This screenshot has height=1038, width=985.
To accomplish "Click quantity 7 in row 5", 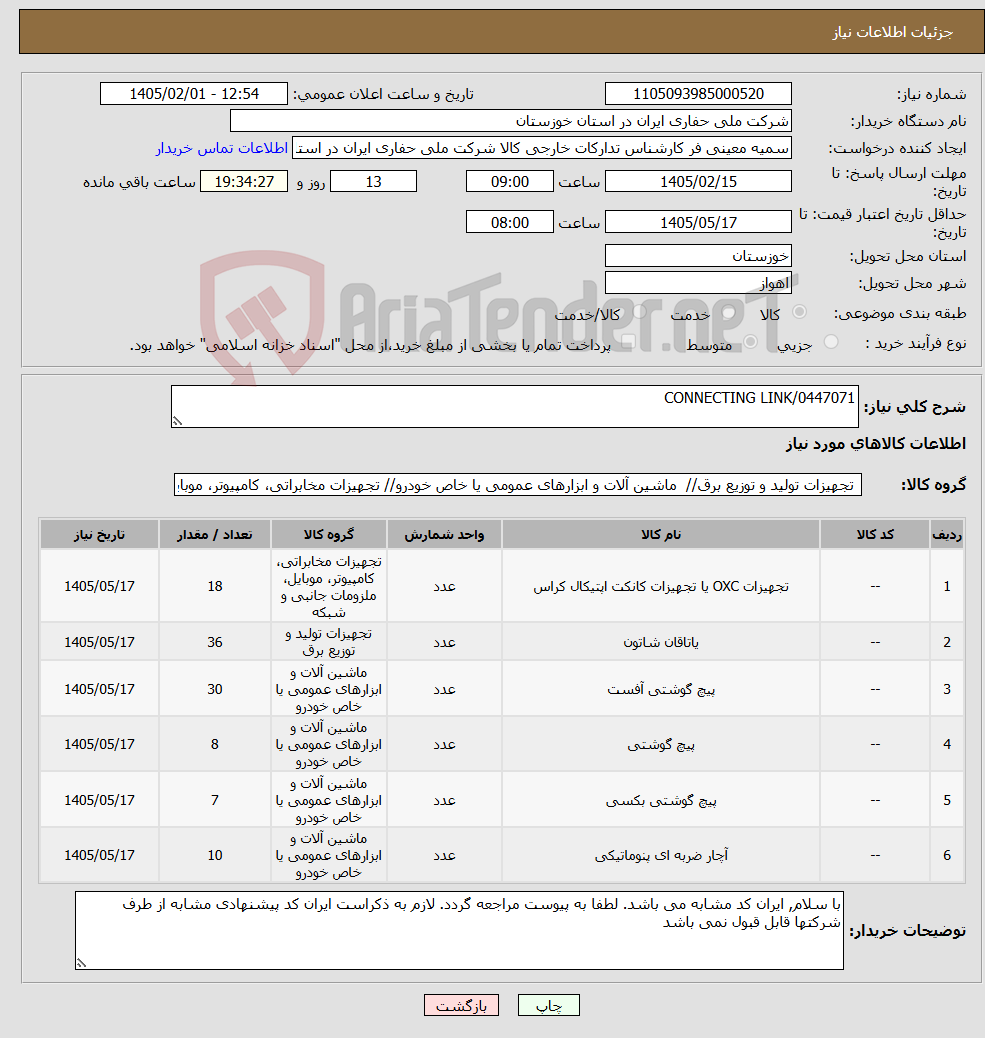I will click(x=214, y=800).
